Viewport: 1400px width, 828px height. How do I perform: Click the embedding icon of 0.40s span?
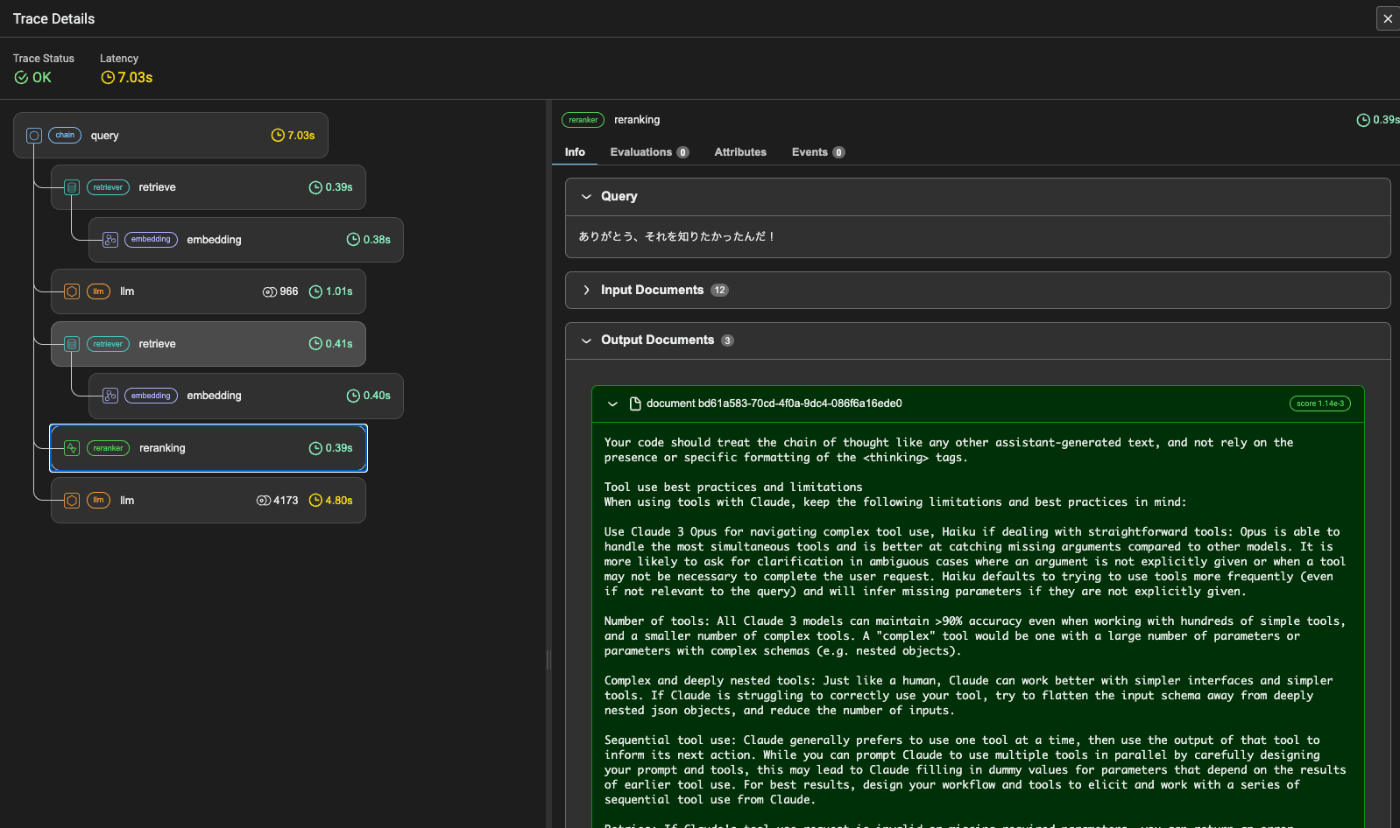110,396
